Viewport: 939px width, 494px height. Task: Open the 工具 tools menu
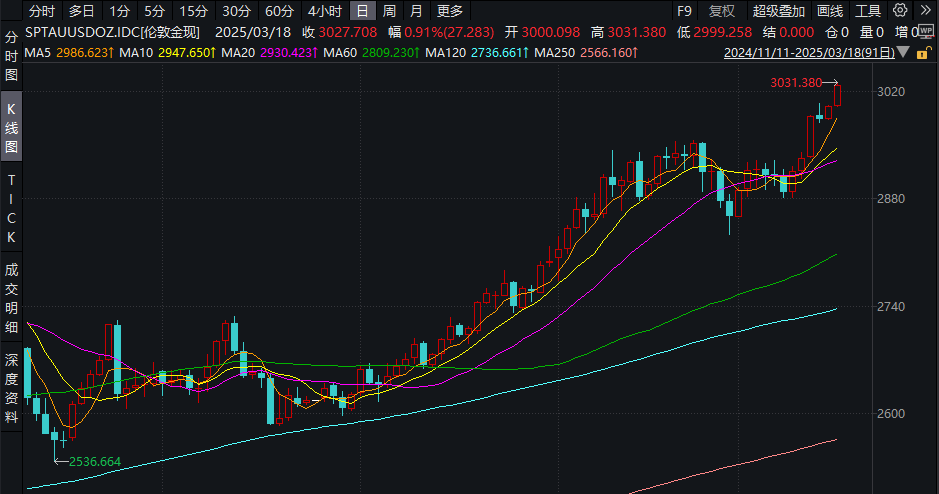pos(868,11)
